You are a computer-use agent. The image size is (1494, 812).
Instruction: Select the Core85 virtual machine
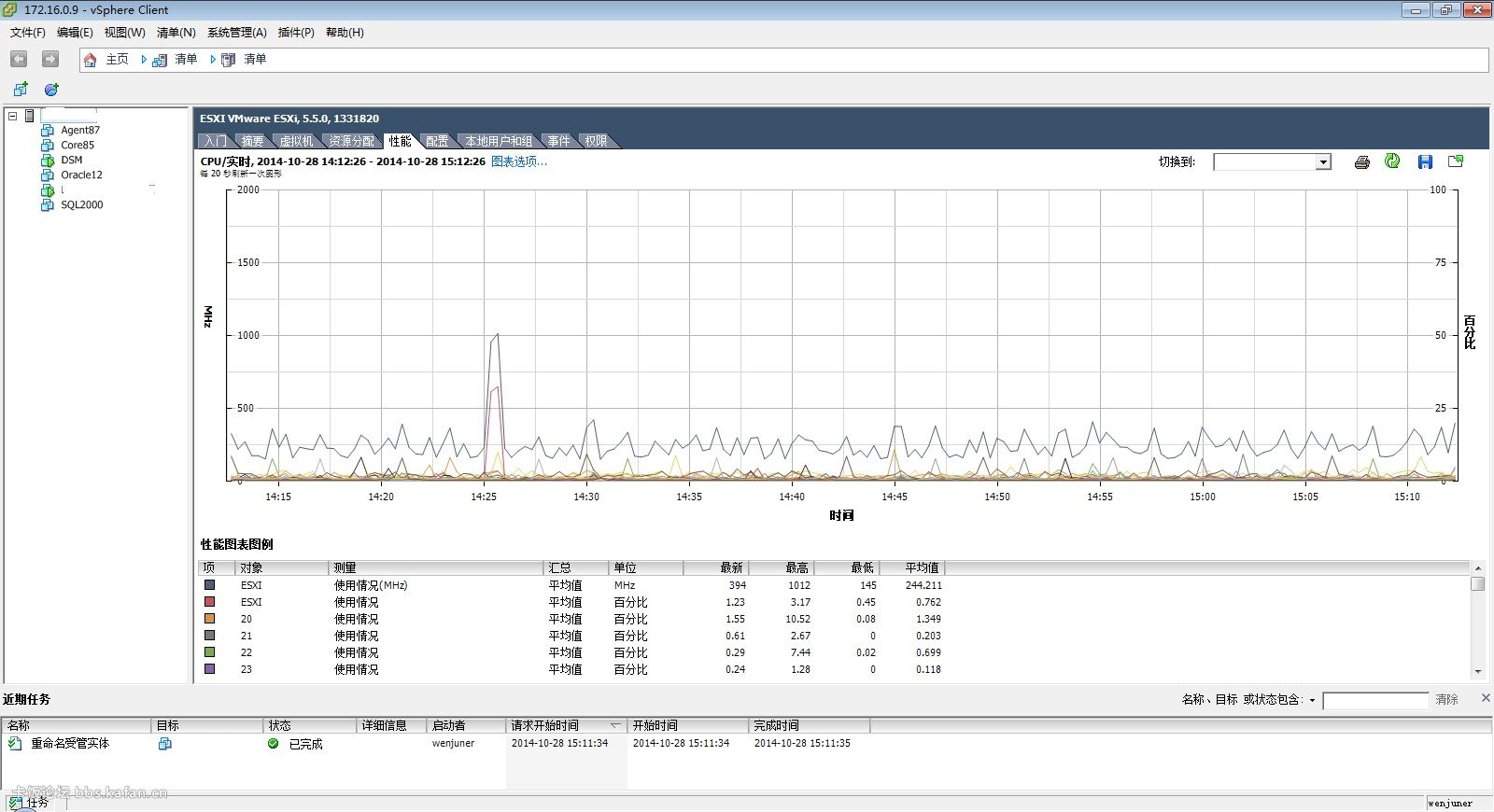click(78, 145)
